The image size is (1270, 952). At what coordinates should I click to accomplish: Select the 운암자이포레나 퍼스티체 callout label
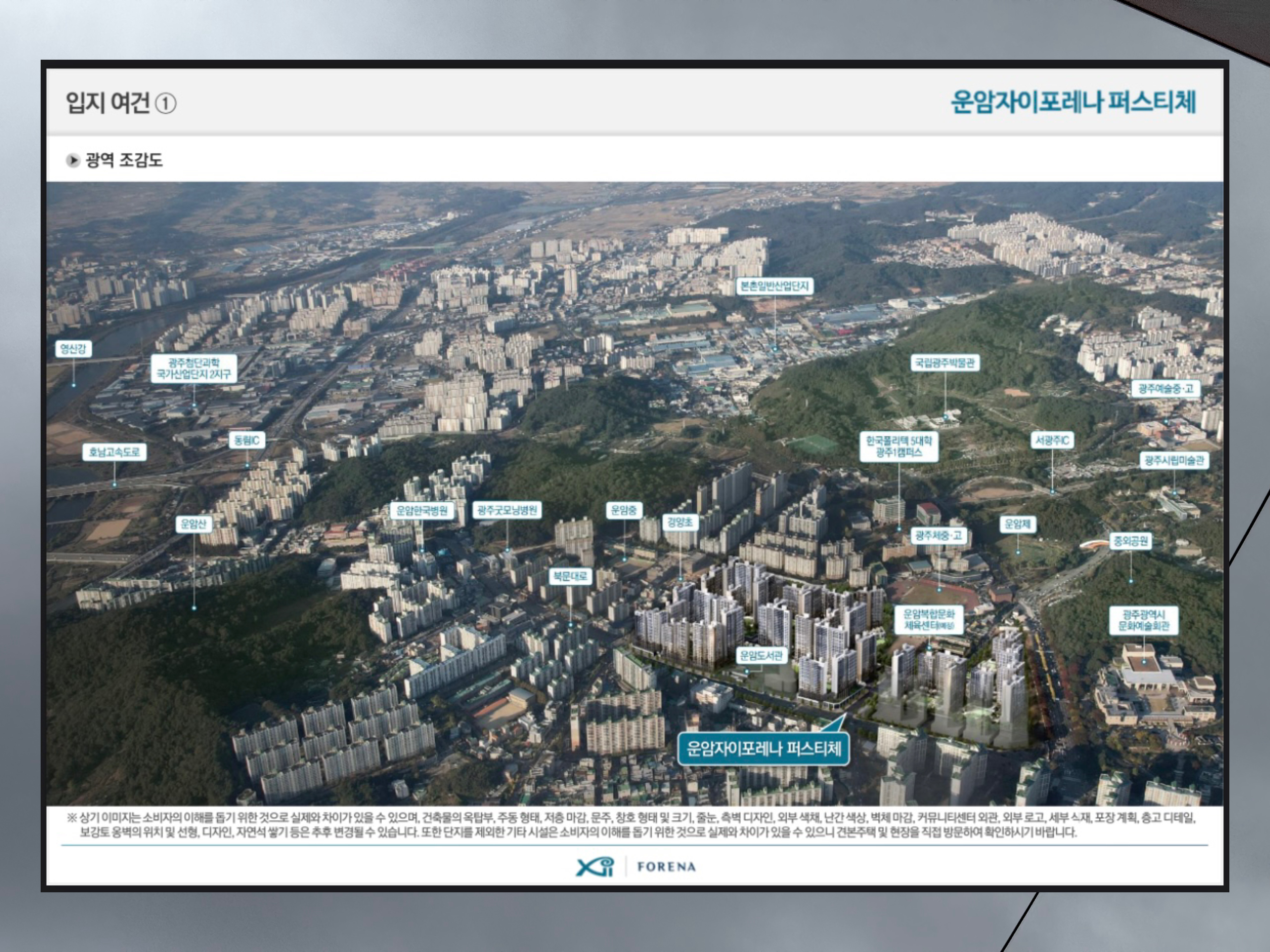763,748
